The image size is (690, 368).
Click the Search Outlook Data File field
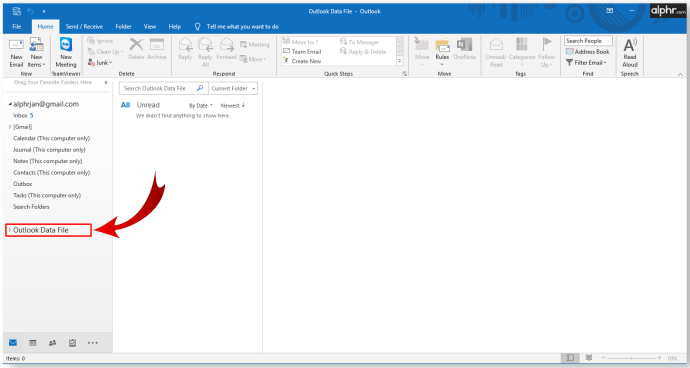(x=157, y=88)
